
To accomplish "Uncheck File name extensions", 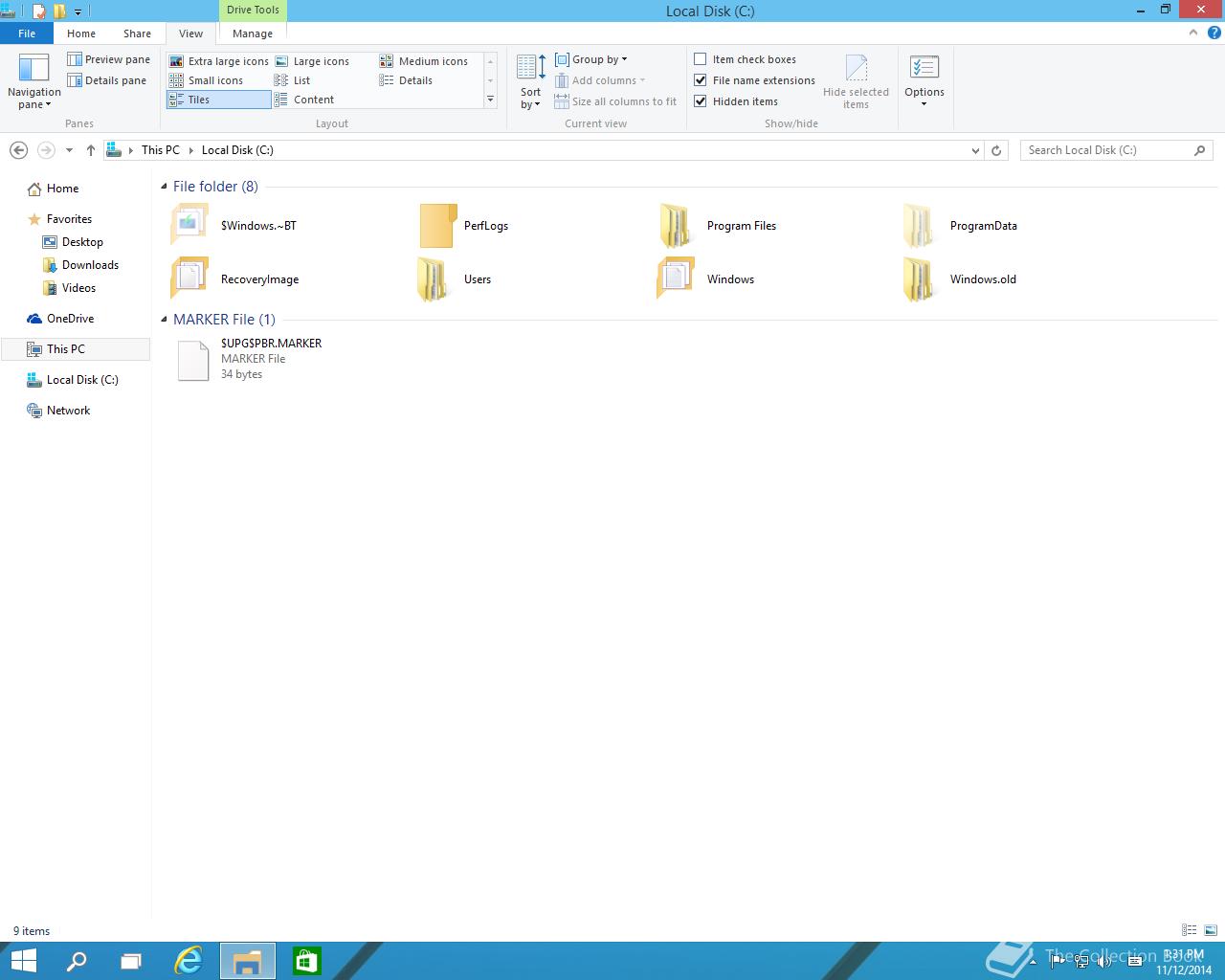I will click(701, 80).
